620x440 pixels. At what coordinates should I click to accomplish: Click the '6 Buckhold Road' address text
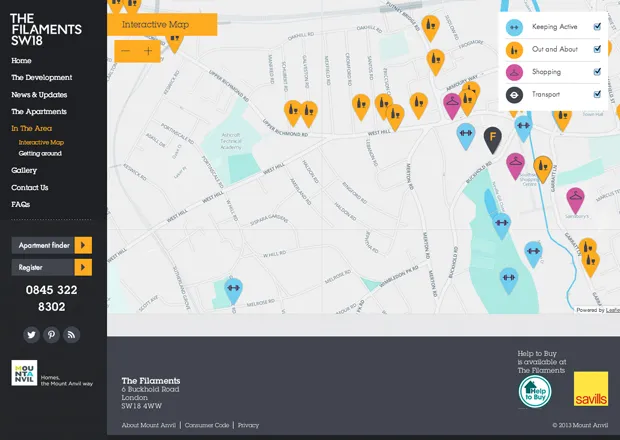click(150, 389)
